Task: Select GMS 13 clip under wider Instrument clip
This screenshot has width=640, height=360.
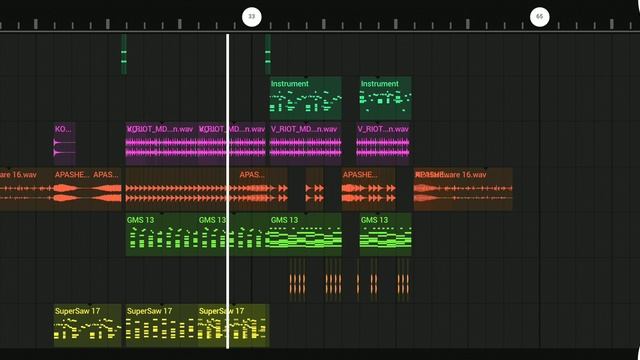Action: (305, 234)
